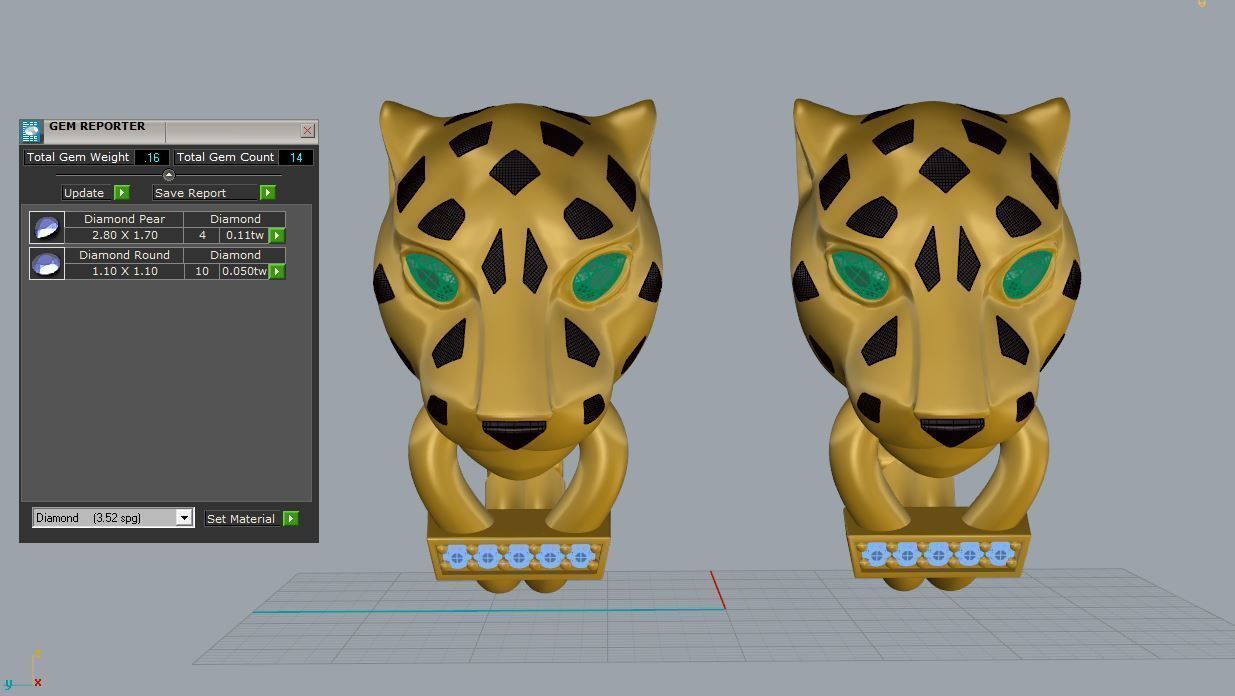Click the 'Diamond Round' name cell
Screen dimensions: 1235x696
[x=124, y=255]
